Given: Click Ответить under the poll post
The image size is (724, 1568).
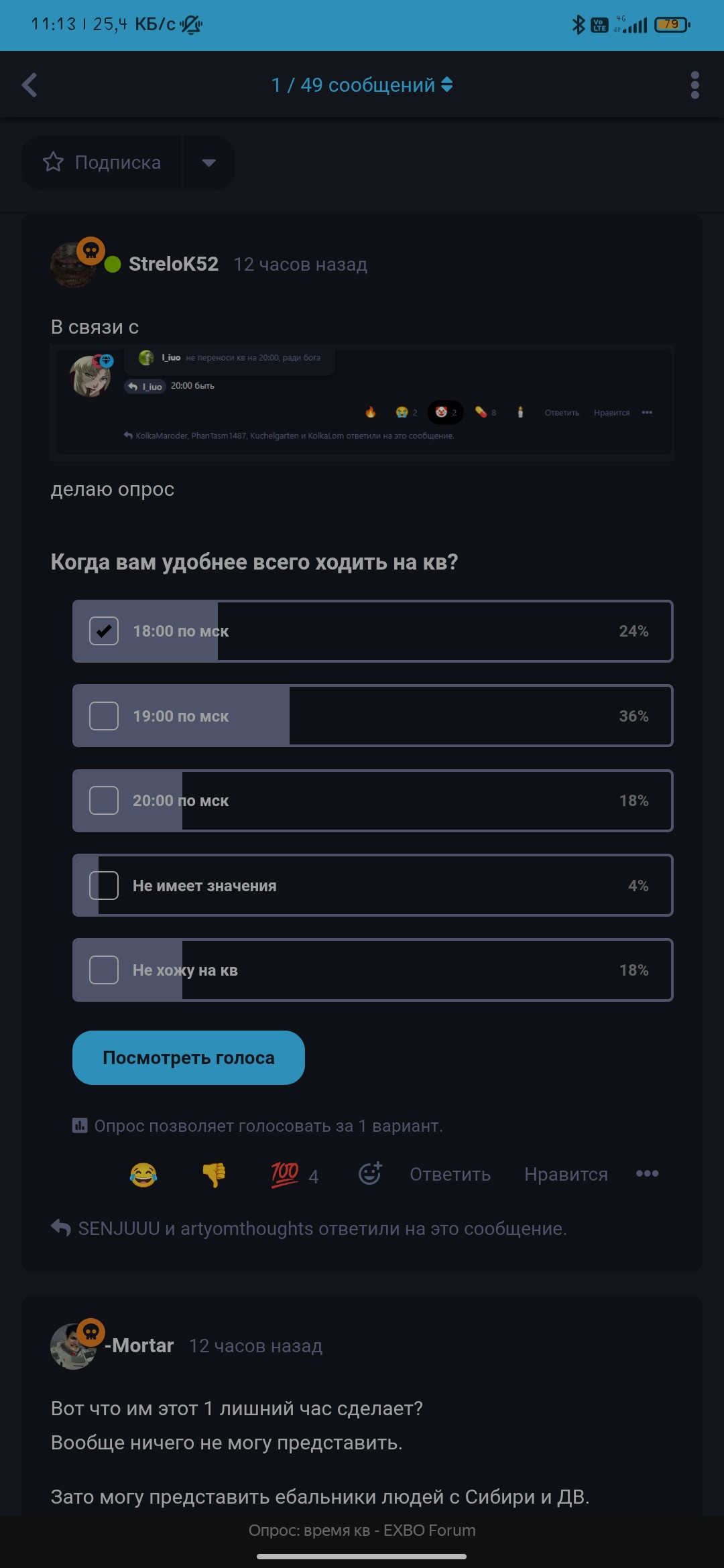Looking at the screenshot, I should 450,1175.
